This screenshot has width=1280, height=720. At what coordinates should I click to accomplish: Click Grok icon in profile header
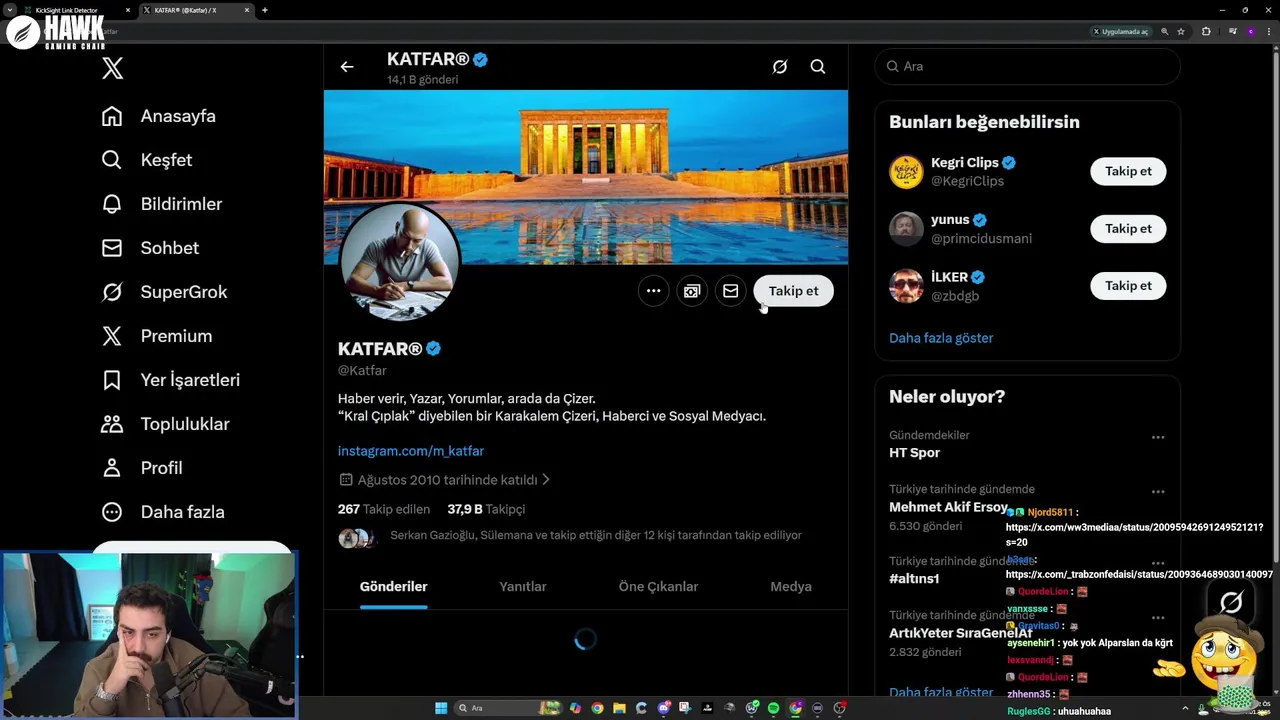pyautogui.click(x=780, y=67)
